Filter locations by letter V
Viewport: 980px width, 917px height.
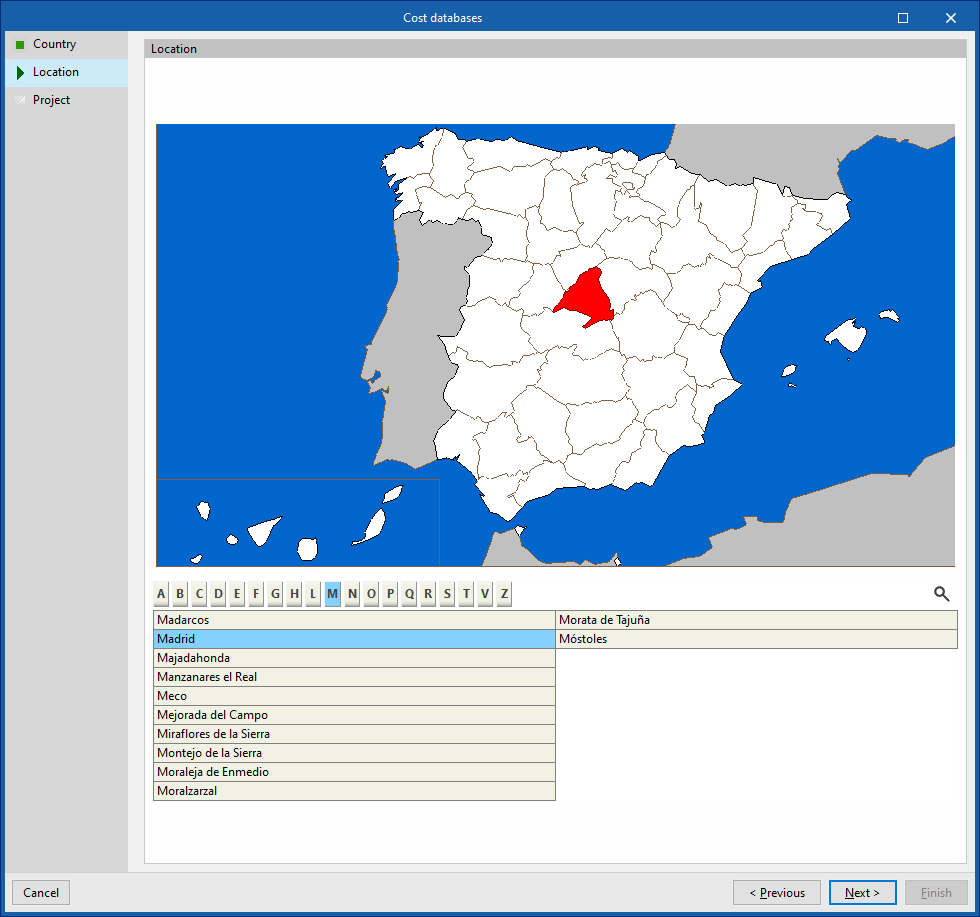485,593
